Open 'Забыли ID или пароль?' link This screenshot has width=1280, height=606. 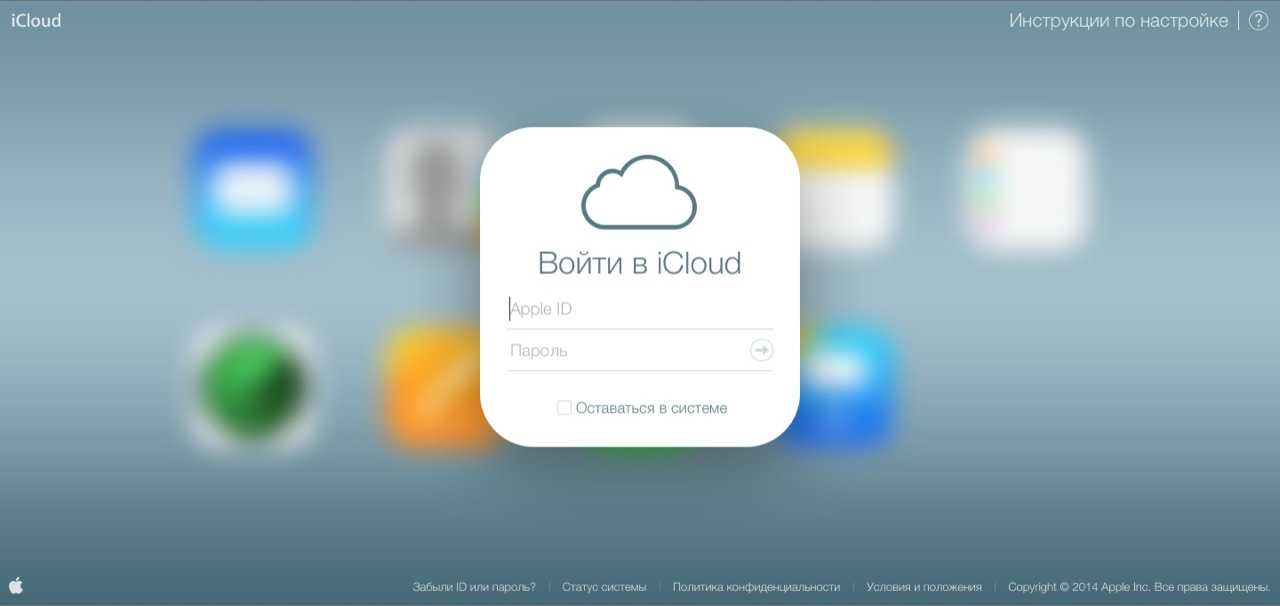474,587
